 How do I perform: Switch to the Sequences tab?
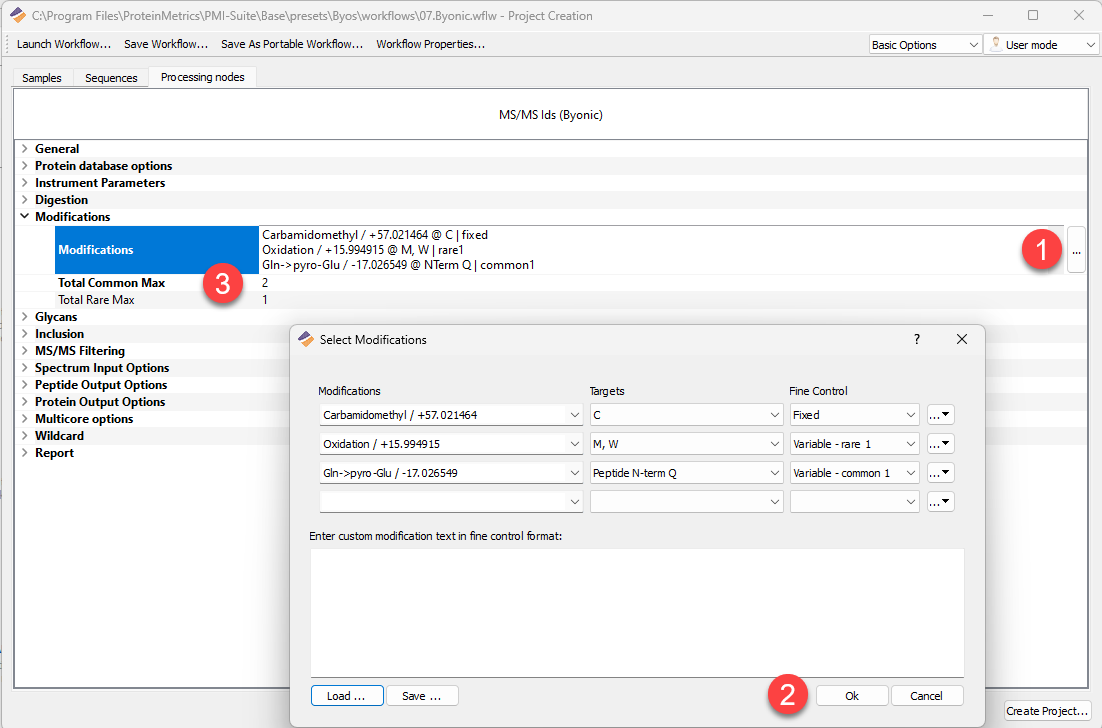click(x=111, y=78)
